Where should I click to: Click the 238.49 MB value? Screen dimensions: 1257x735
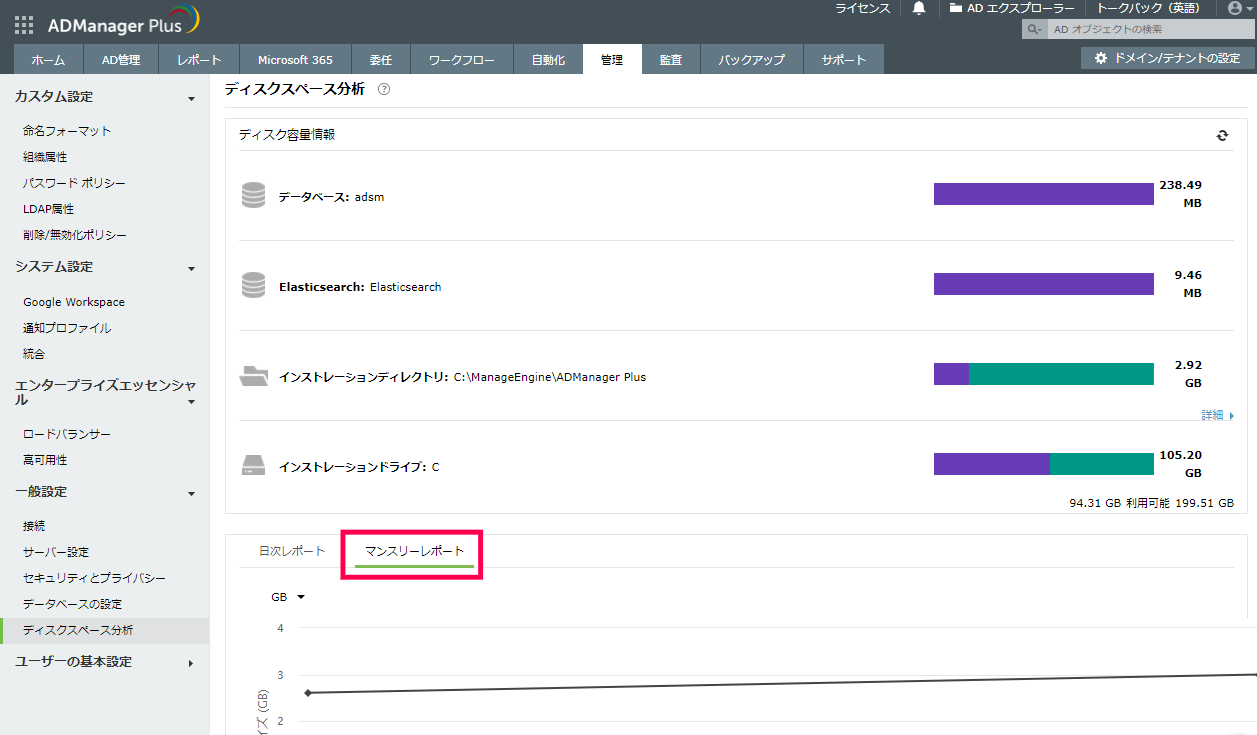pyautogui.click(x=1180, y=194)
